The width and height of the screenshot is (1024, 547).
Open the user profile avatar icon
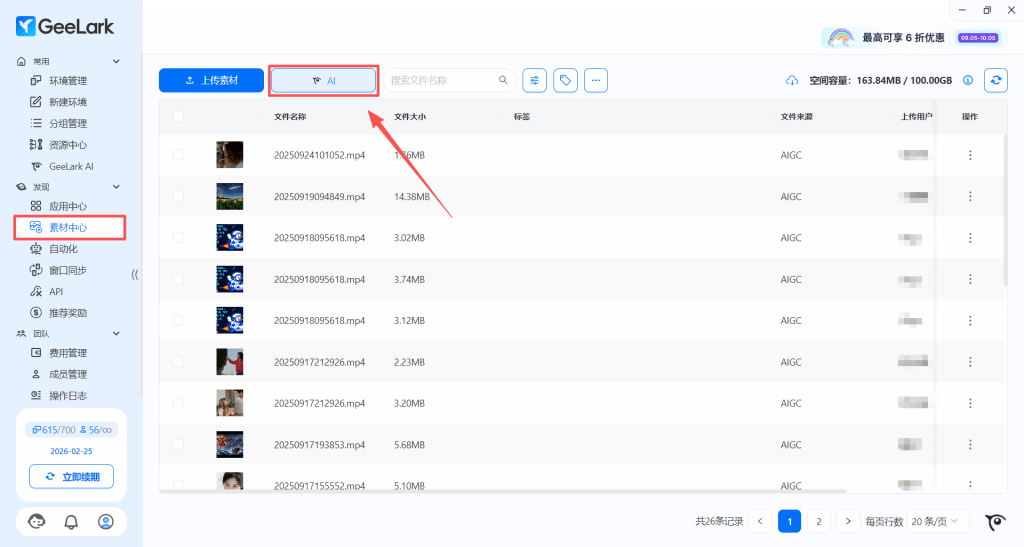pyautogui.click(x=106, y=521)
